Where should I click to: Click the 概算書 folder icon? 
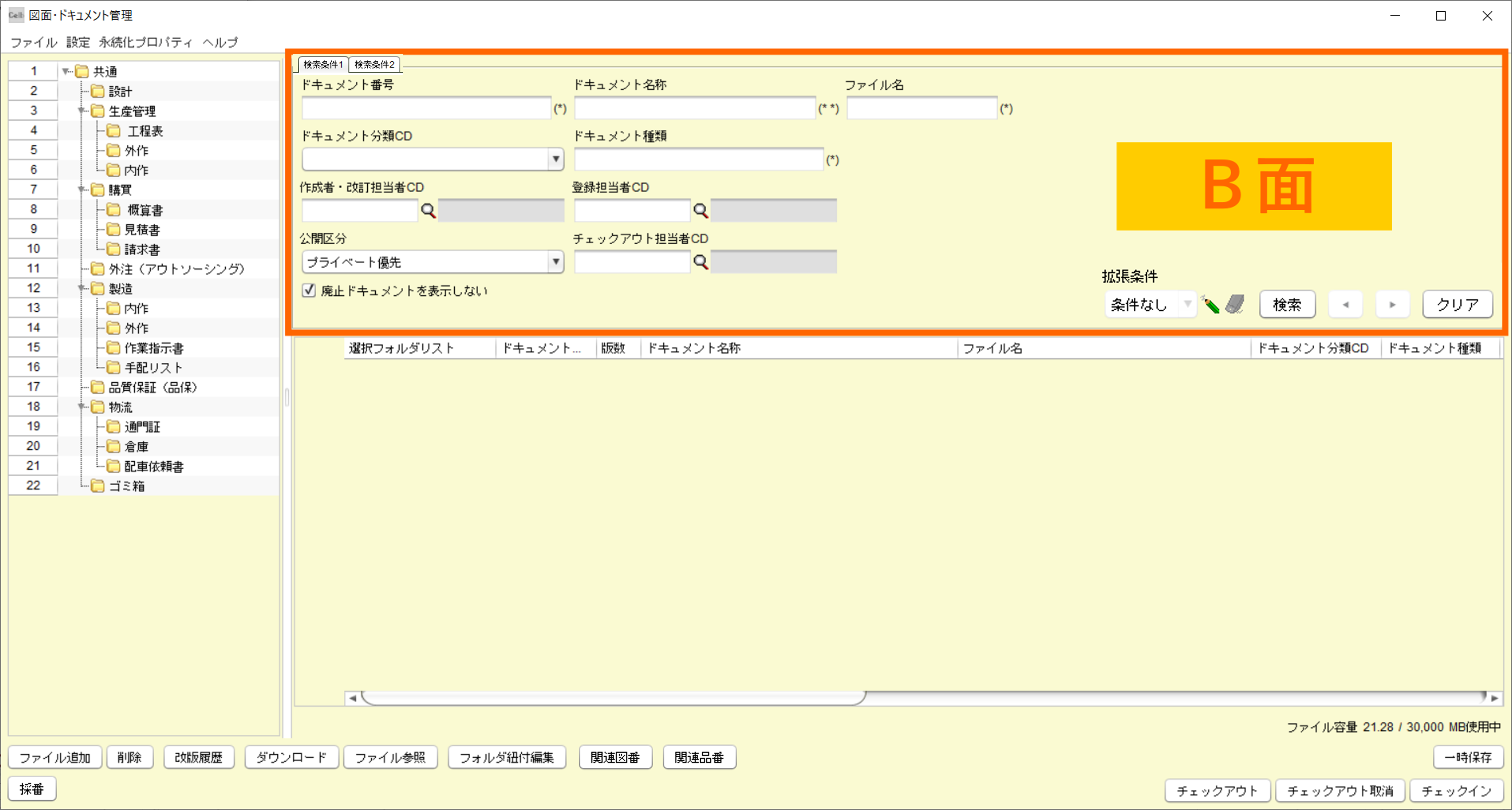114,210
